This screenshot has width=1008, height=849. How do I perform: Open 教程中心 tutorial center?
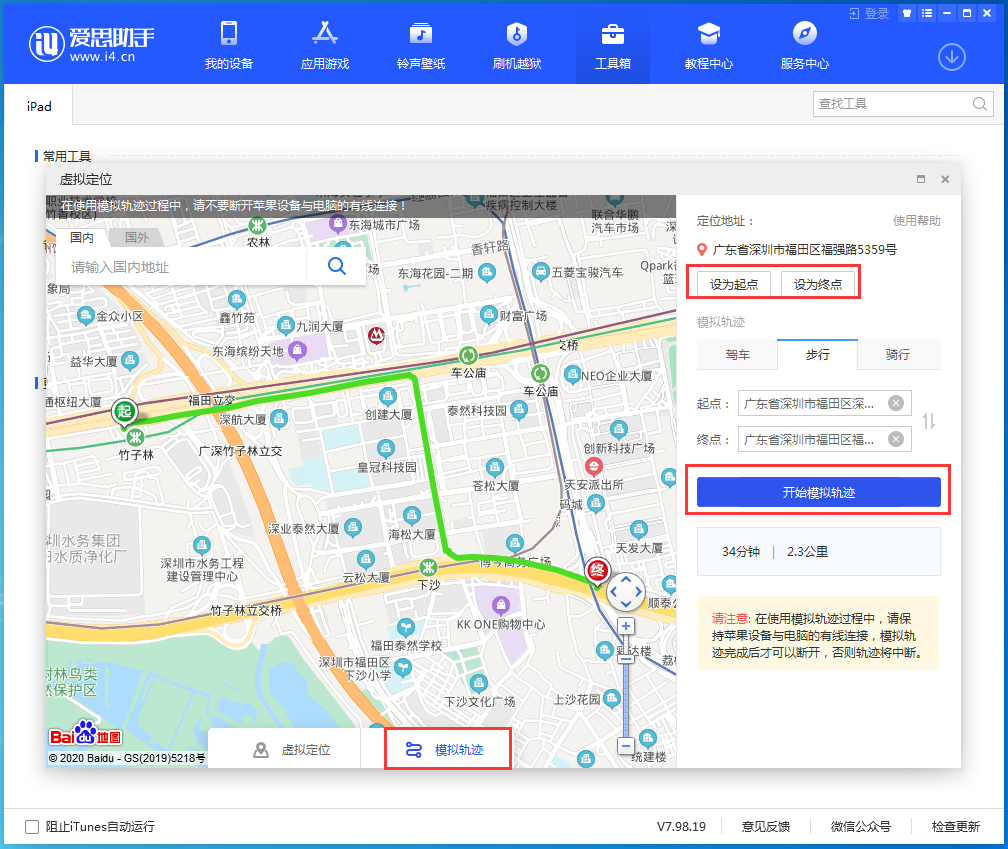tap(708, 44)
